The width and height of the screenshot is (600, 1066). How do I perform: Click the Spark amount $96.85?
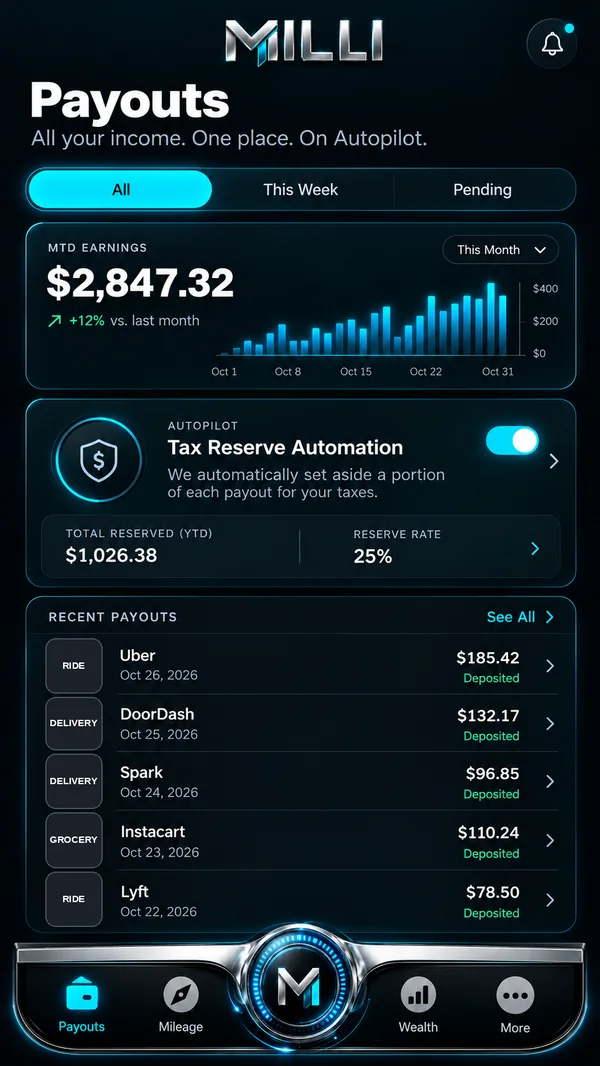point(493,773)
